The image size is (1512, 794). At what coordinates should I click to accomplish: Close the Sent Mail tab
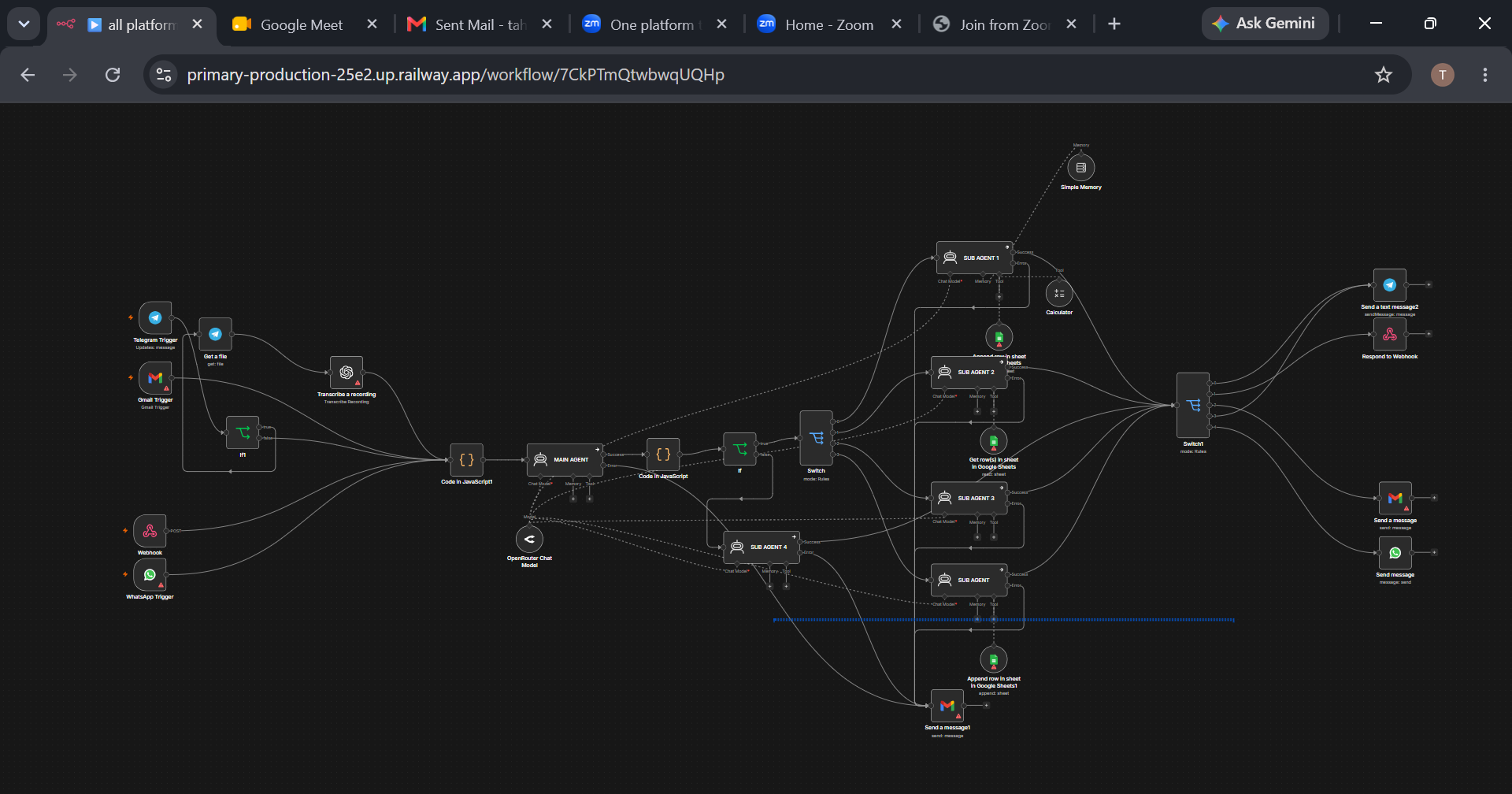coord(547,24)
